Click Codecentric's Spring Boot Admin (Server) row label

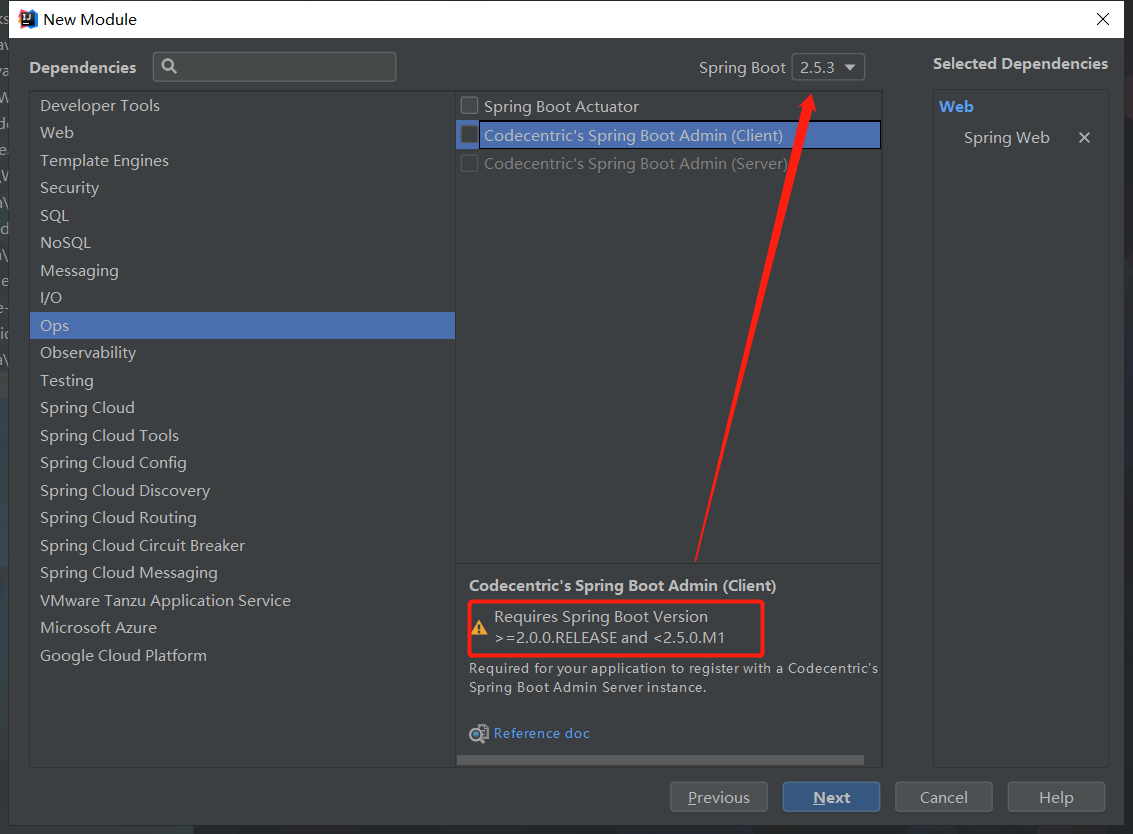(x=635, y=163)
